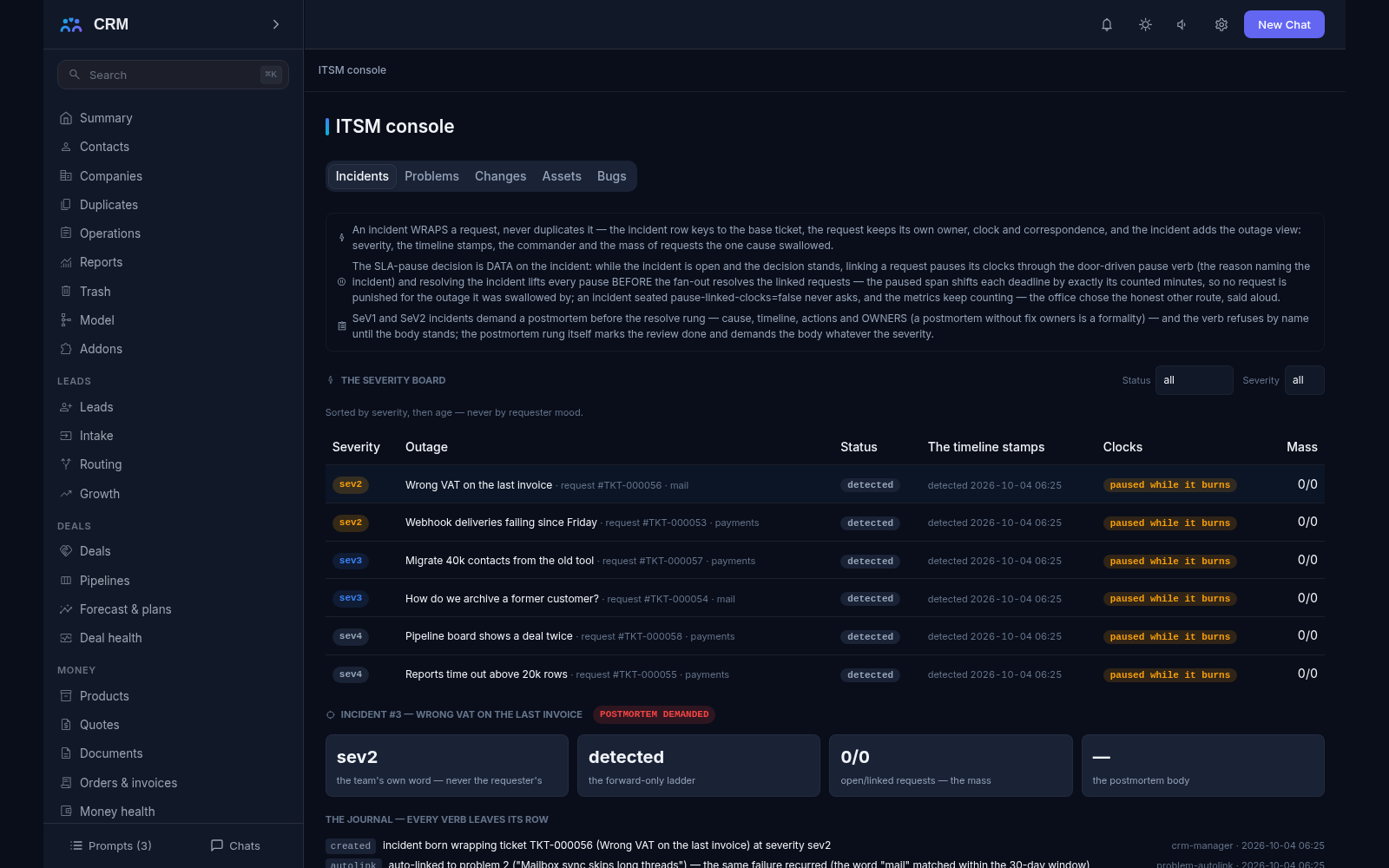This screenshot has width=1389, height=868.
Task: Click the sev2 badge on Wrong VAT row
Action: pos(351,484)
